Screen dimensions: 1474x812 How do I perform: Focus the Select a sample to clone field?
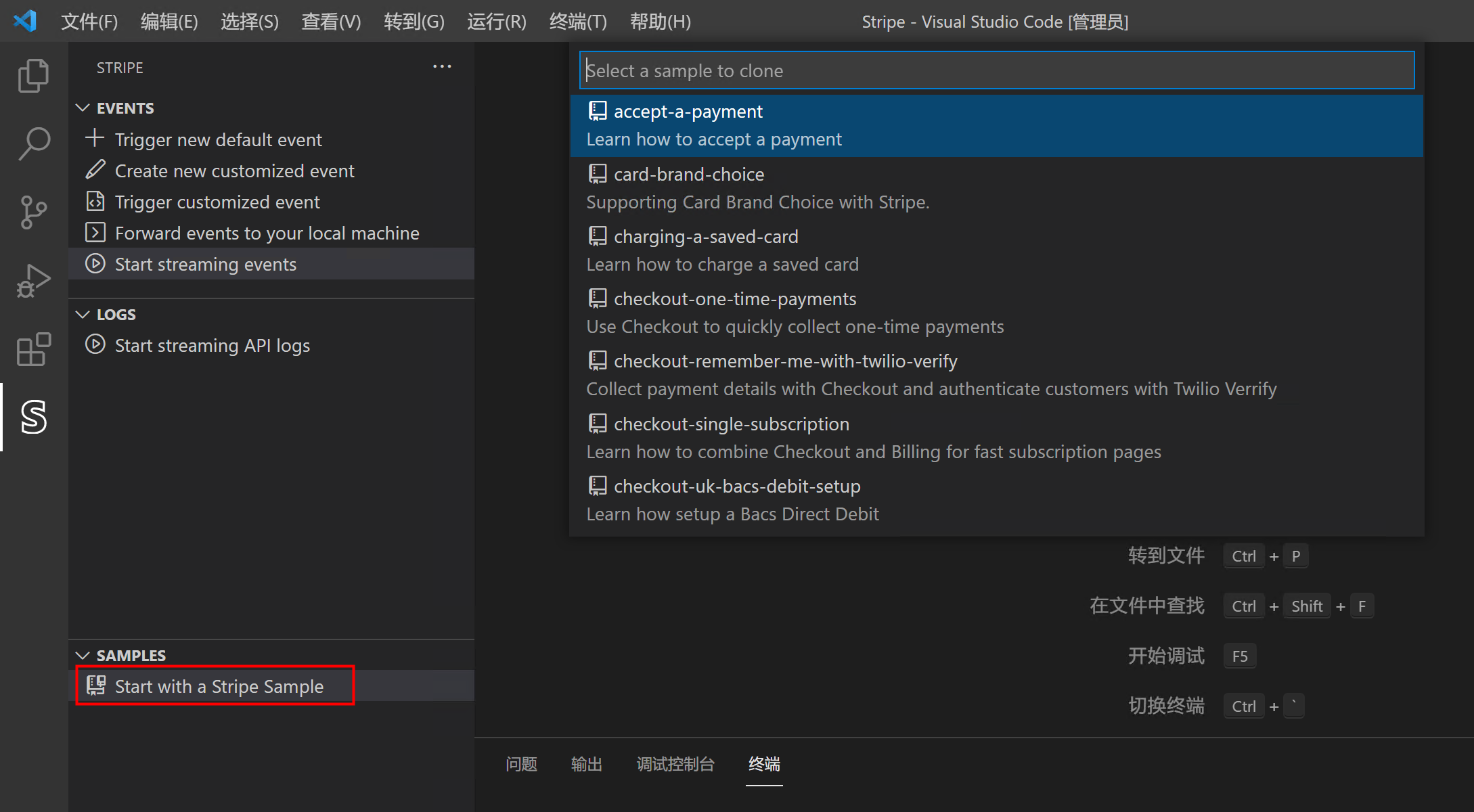tap(996, 70)
